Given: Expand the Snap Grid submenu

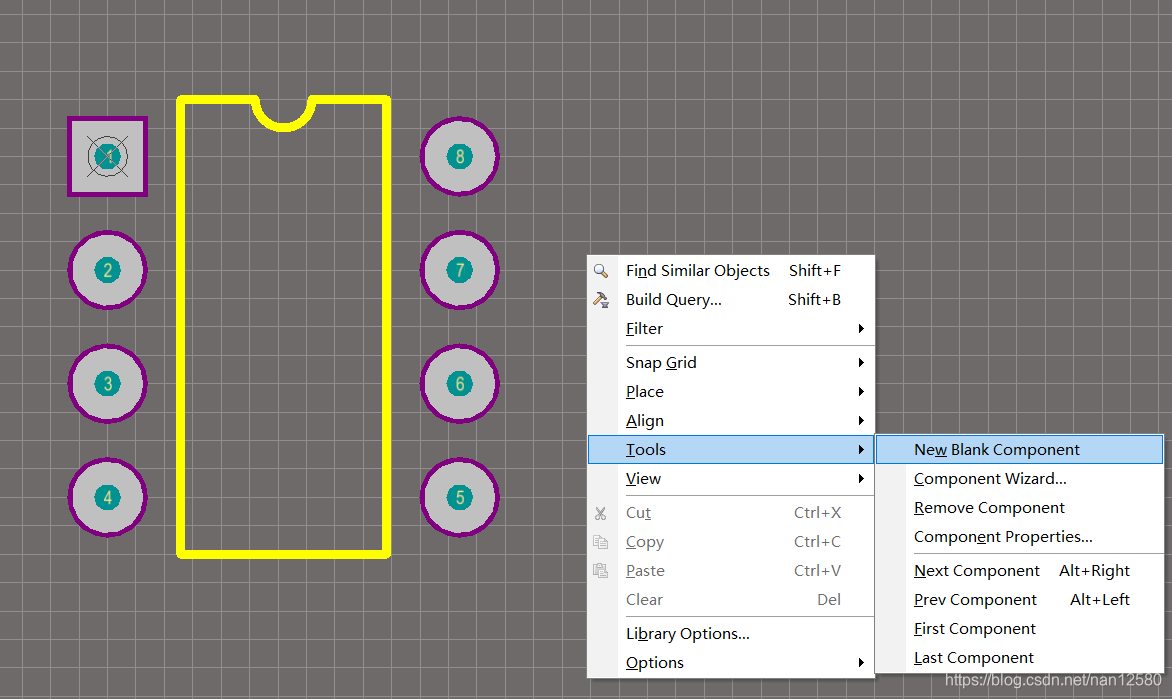Looking at the screenshot, I should [731, 363].
